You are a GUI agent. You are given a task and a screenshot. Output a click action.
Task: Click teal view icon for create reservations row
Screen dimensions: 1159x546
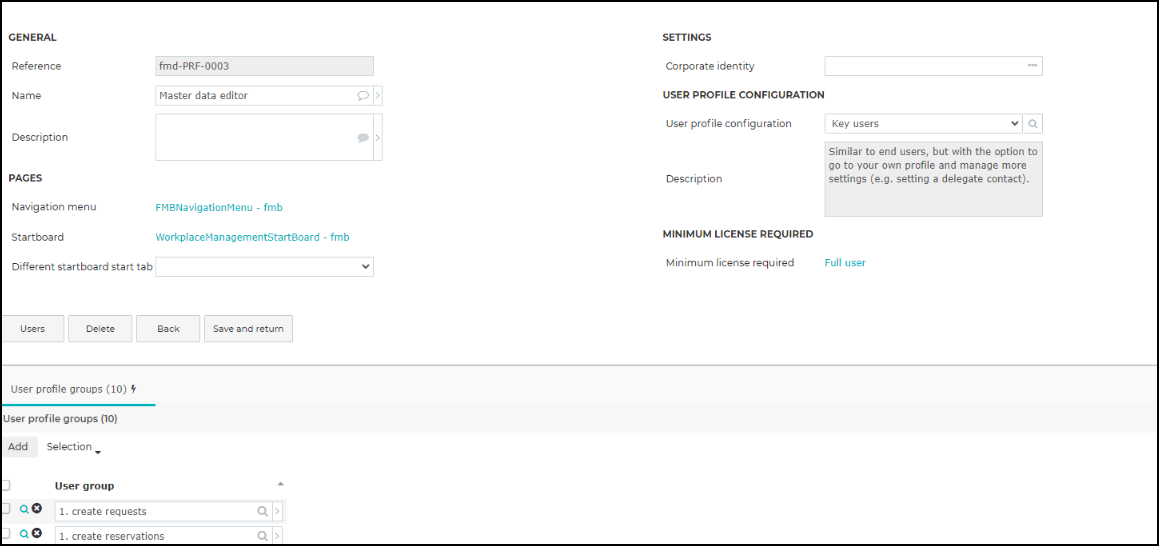(24, 533)
